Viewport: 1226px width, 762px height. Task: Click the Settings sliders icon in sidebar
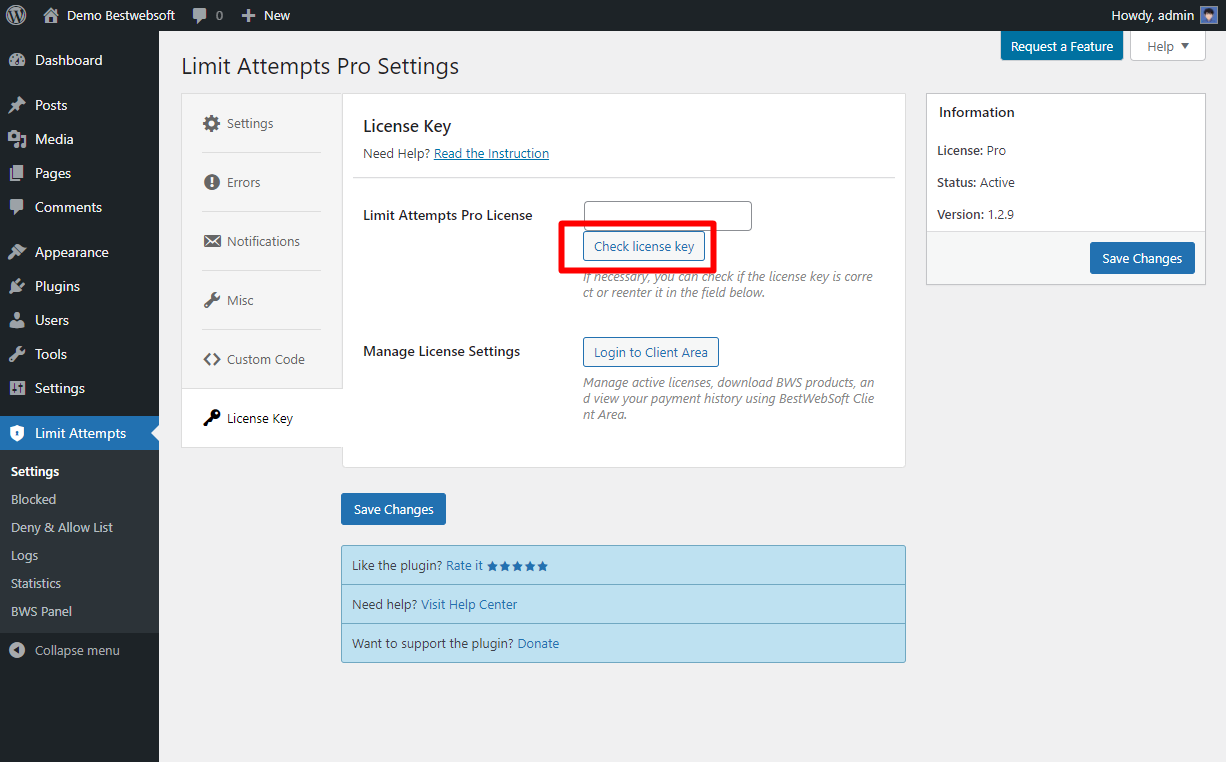pyautogui.click(x=17, y=388)
